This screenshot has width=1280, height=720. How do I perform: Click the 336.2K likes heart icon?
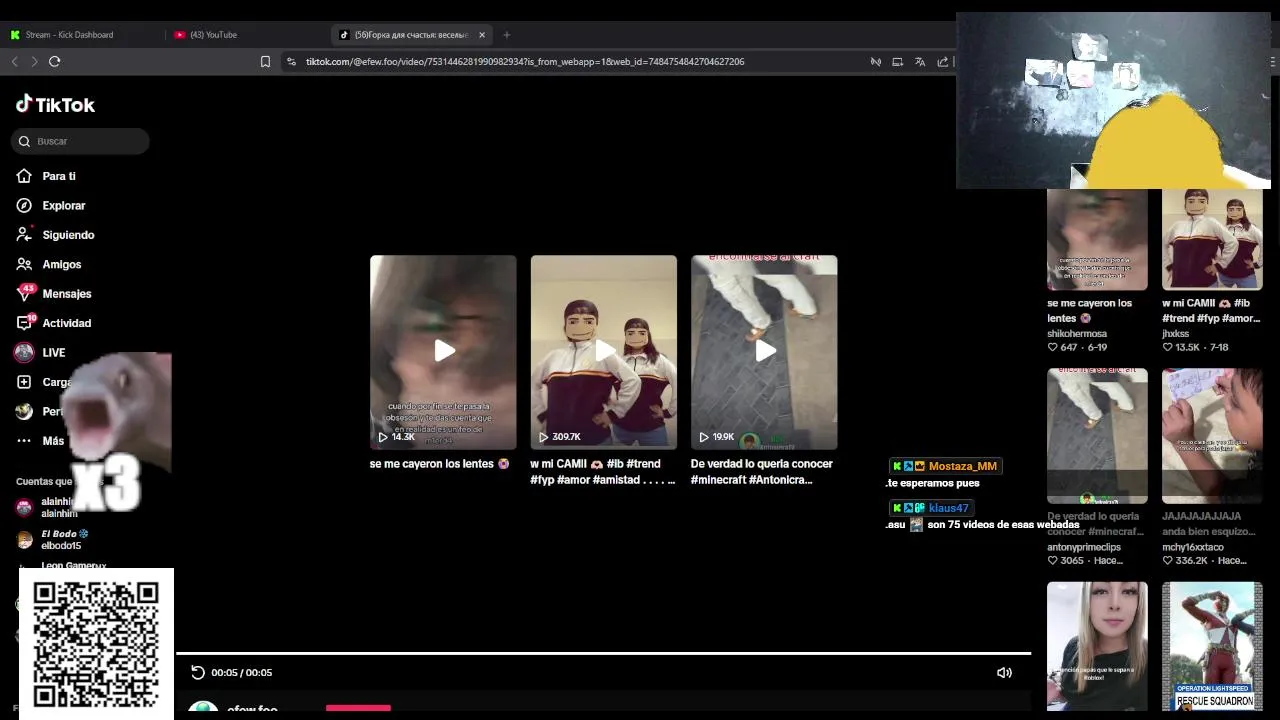(x=1167, y=561)
